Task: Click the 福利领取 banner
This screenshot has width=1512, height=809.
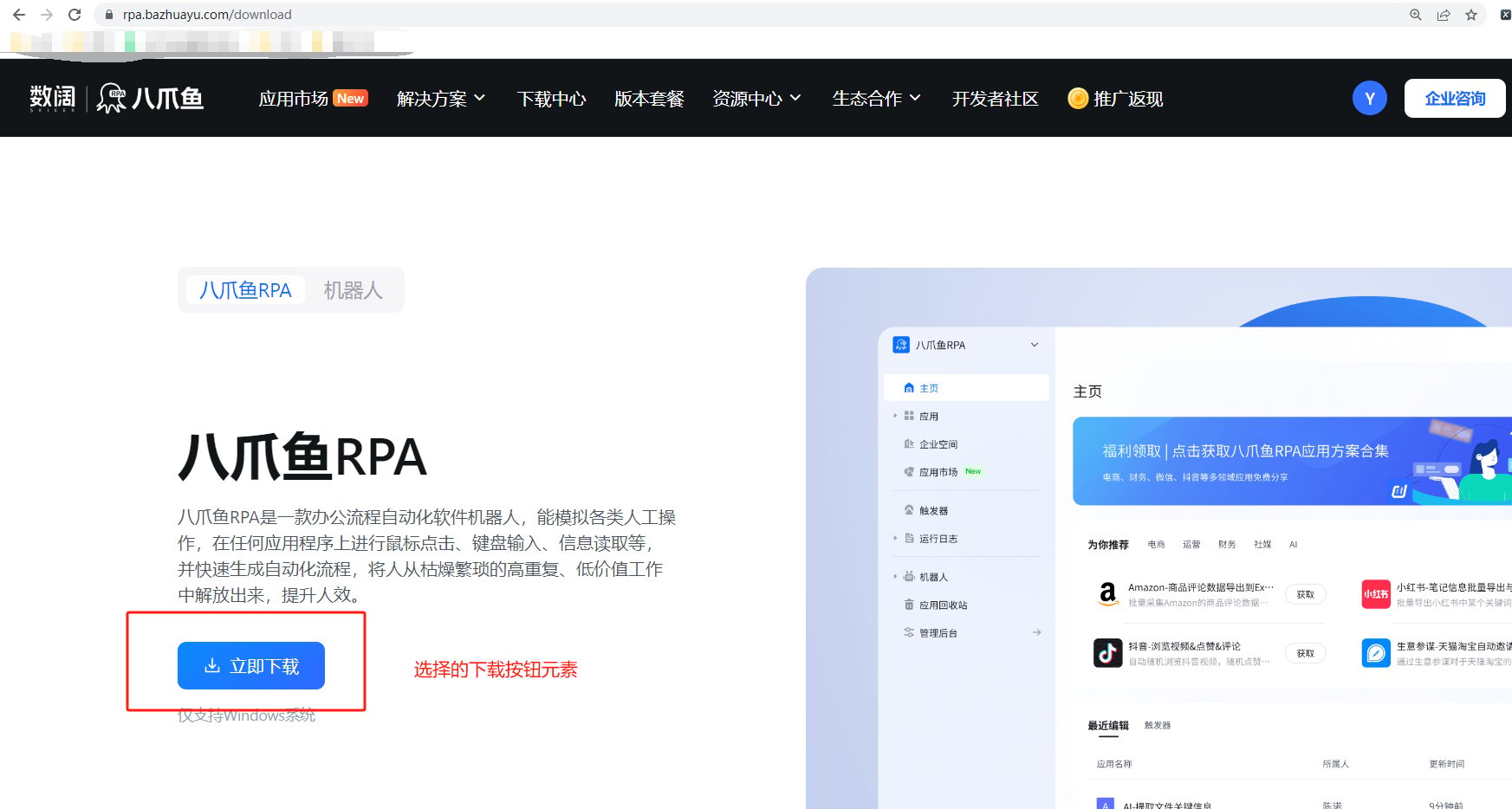Action: [1292, 461]
